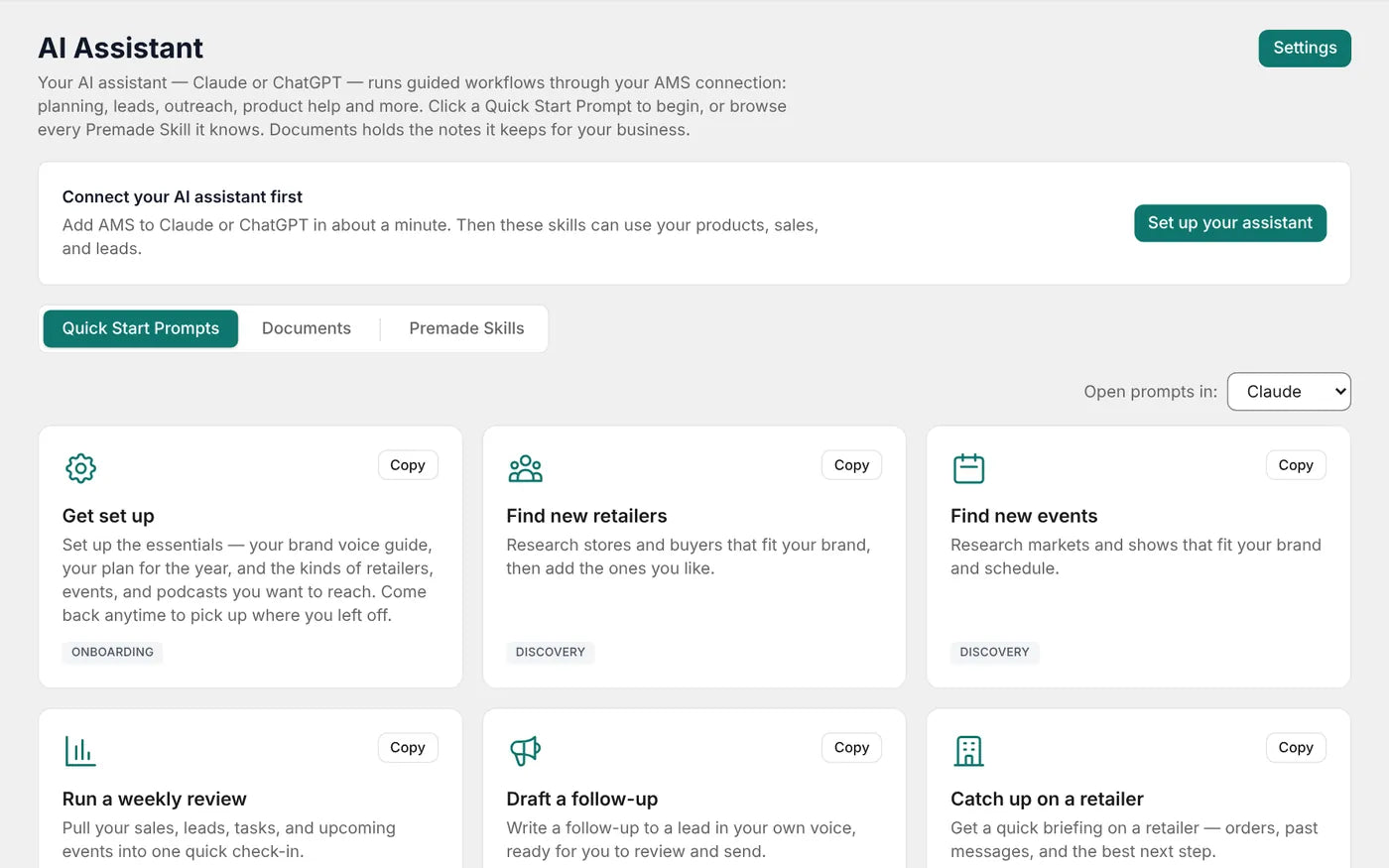Screen dimensions: 1389x868
Task: Copy the Get set up prompt
Action: click(x=408, y=465)
